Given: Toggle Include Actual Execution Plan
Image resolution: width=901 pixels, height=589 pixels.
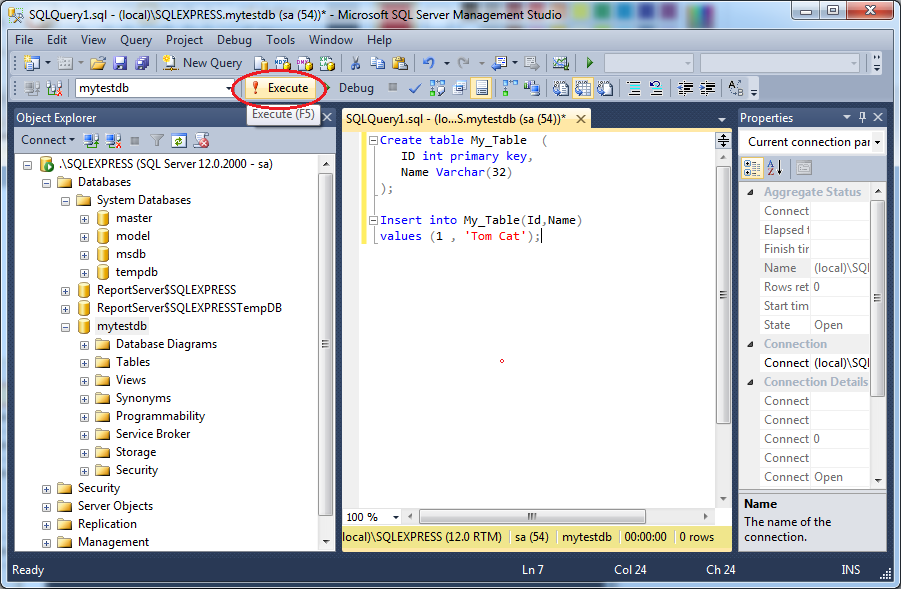Looking at the screenshot, I should coord(510,88).
